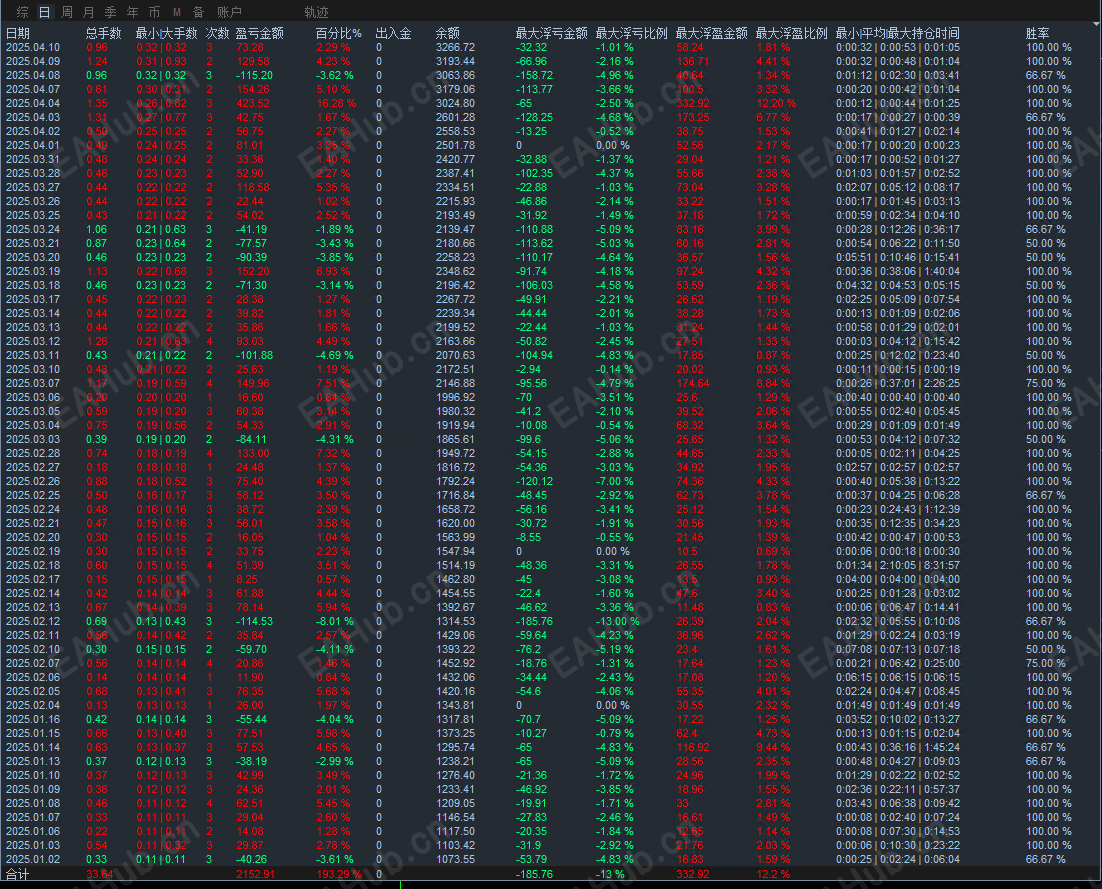Switch to the M tab

[x=176, y=12]
